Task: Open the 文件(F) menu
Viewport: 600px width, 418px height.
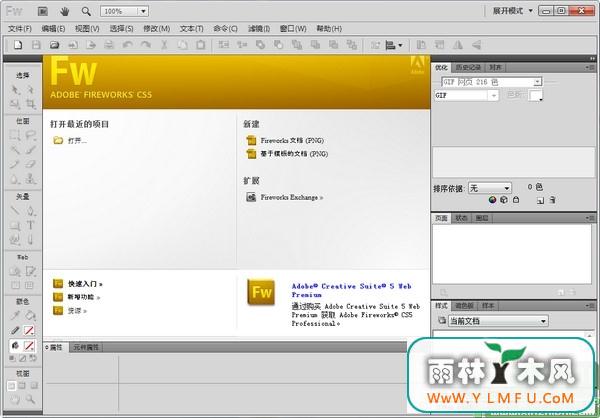Action: click(20, 29)
